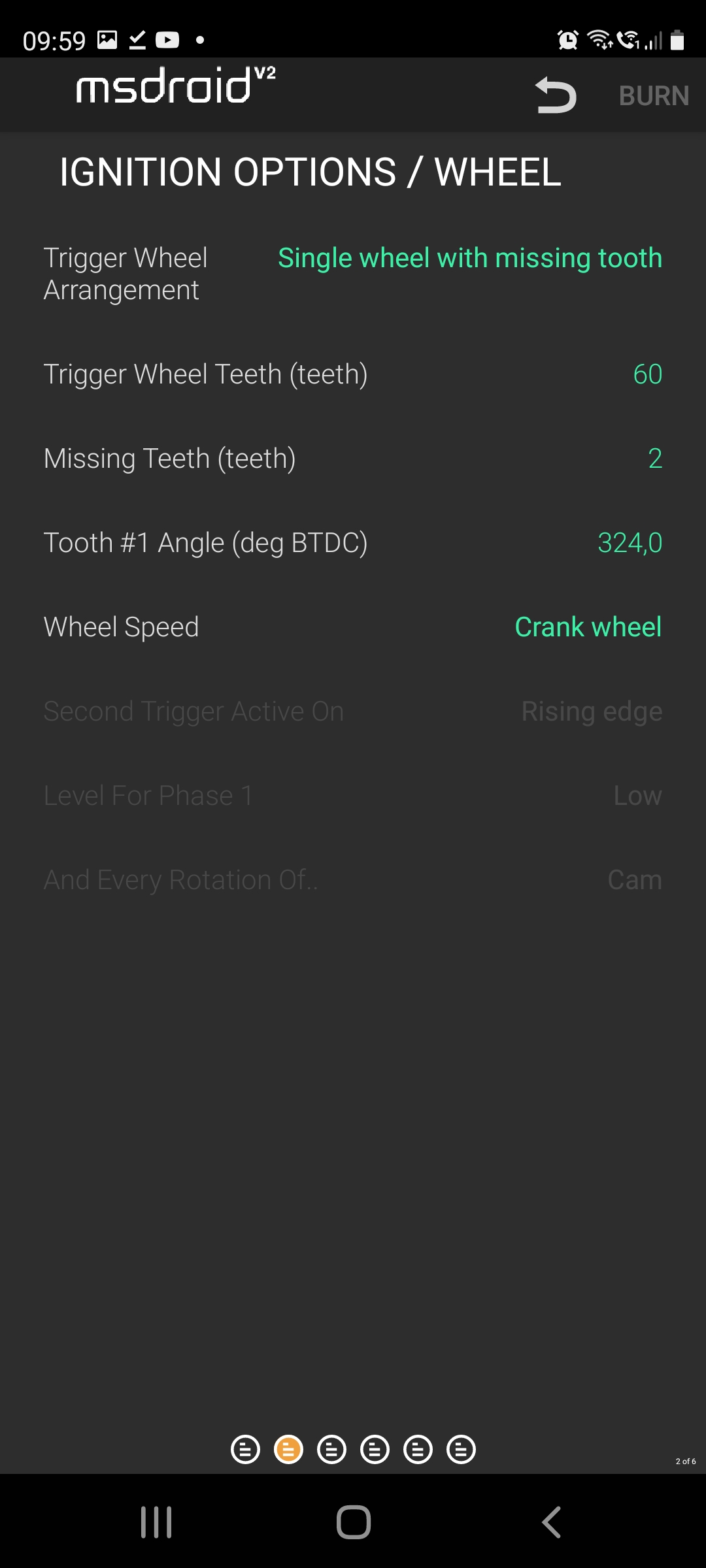Tap Android Home navigation button

354,1522
